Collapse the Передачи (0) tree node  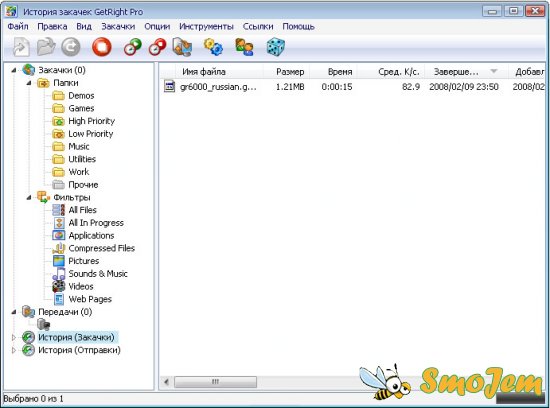[x=14, y=312]
